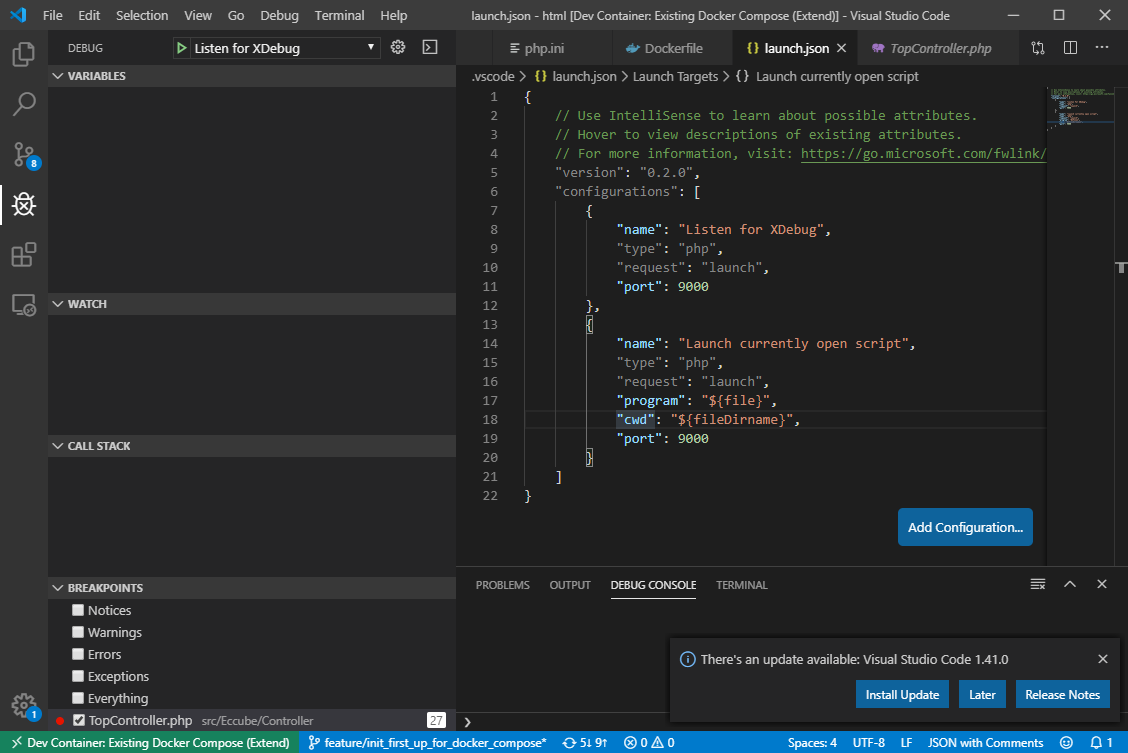Open the Debug view bug icon
The height and width of the screenshot is (753, 1128).
24,204
